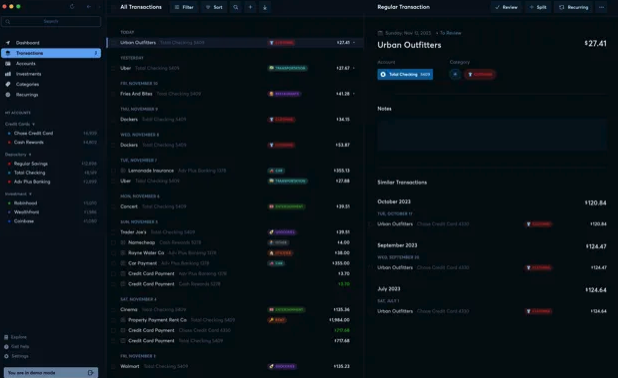
Task: Click the Split button
Action: click(538, 7)
